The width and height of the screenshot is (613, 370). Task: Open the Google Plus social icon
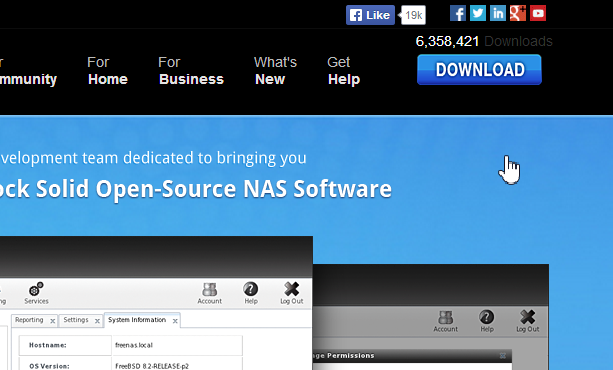518,13
